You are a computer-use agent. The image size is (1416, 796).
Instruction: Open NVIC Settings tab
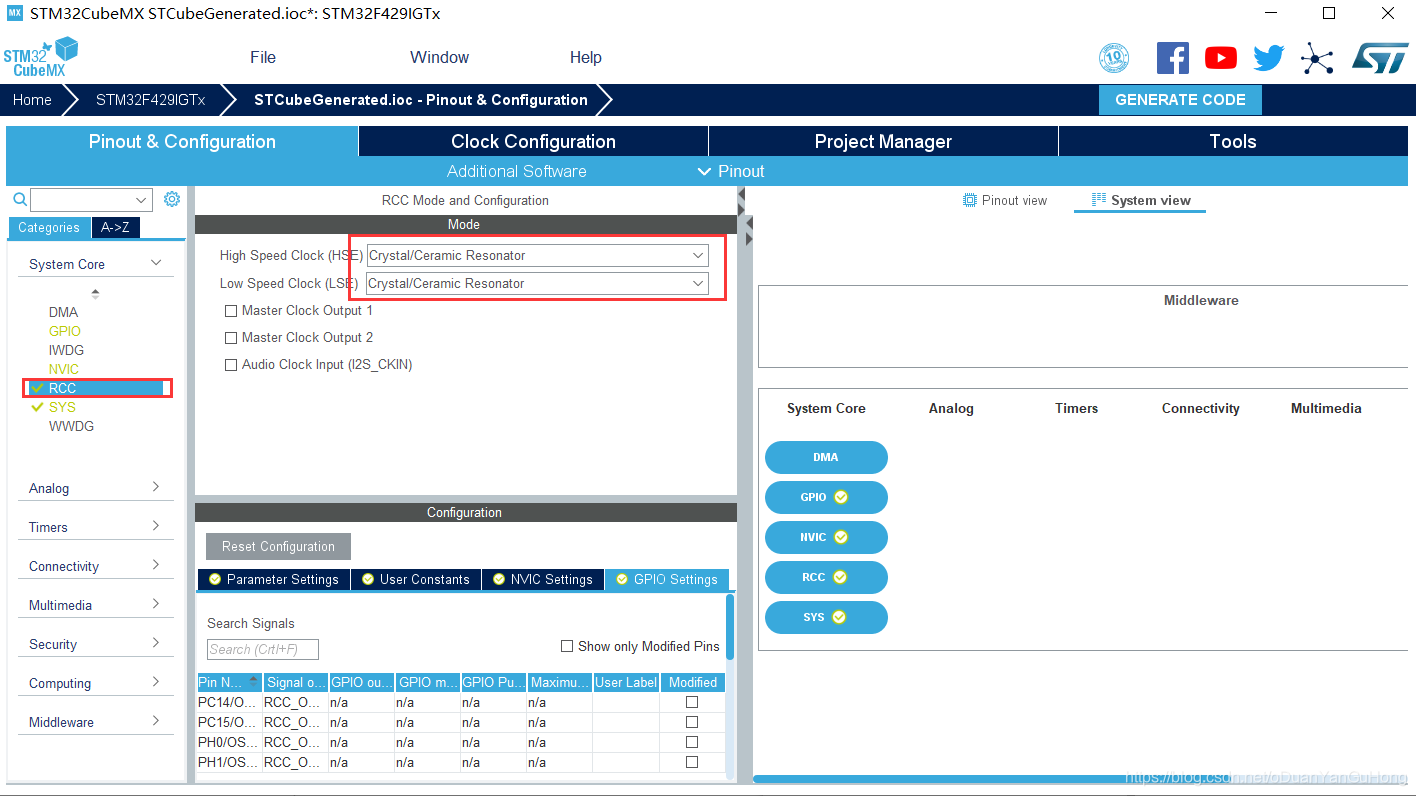coord(543,579)
